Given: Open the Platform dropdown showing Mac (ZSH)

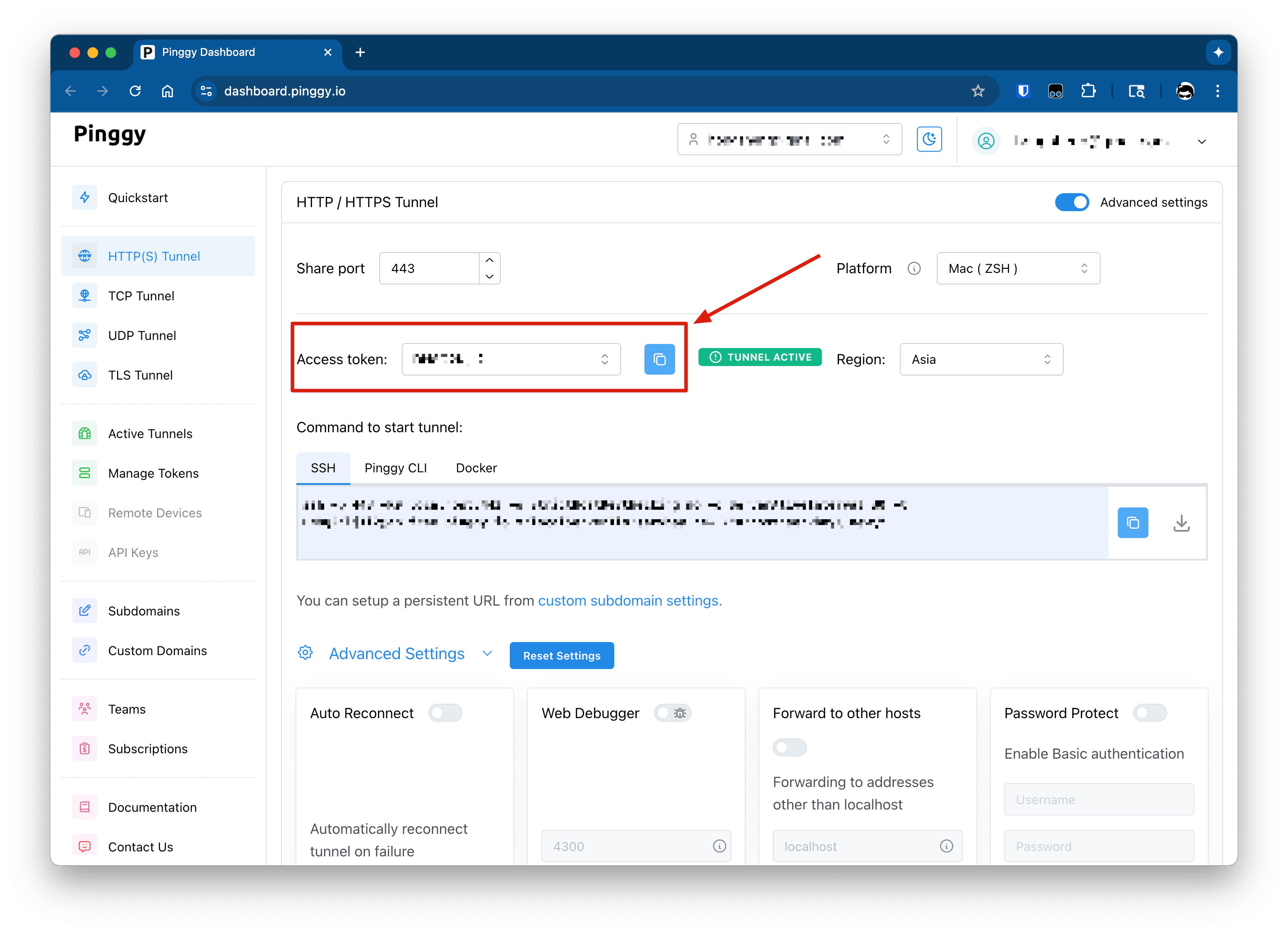Looking at the screenshot, I should (1018, 268).
